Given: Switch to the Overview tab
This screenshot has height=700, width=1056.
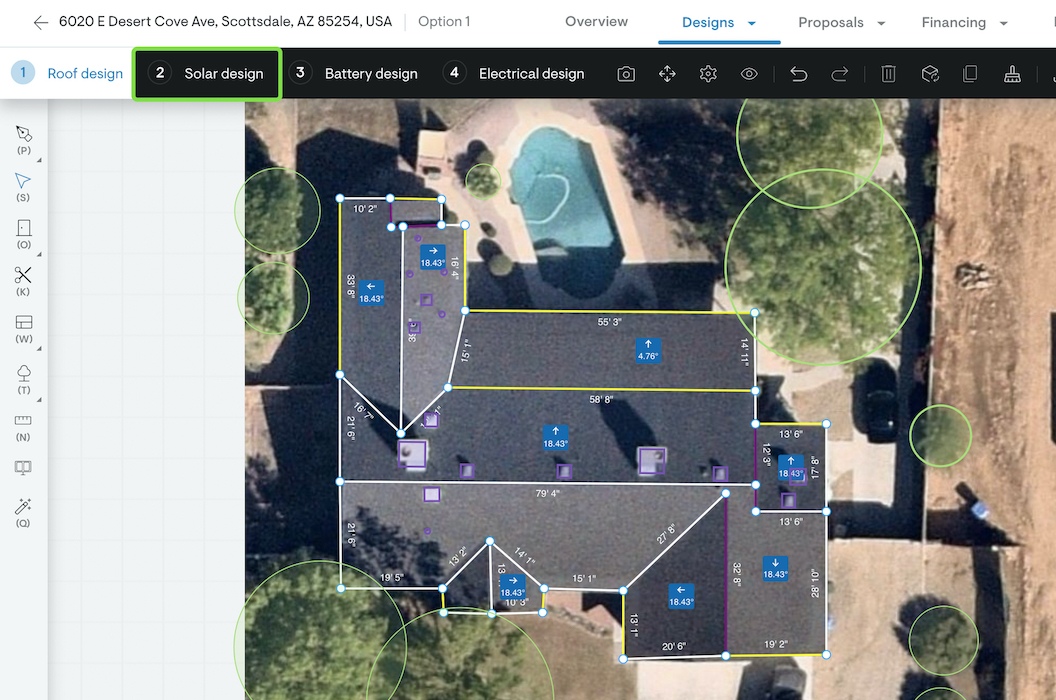Looking at the screenshot, I should (x=596, y=22).
